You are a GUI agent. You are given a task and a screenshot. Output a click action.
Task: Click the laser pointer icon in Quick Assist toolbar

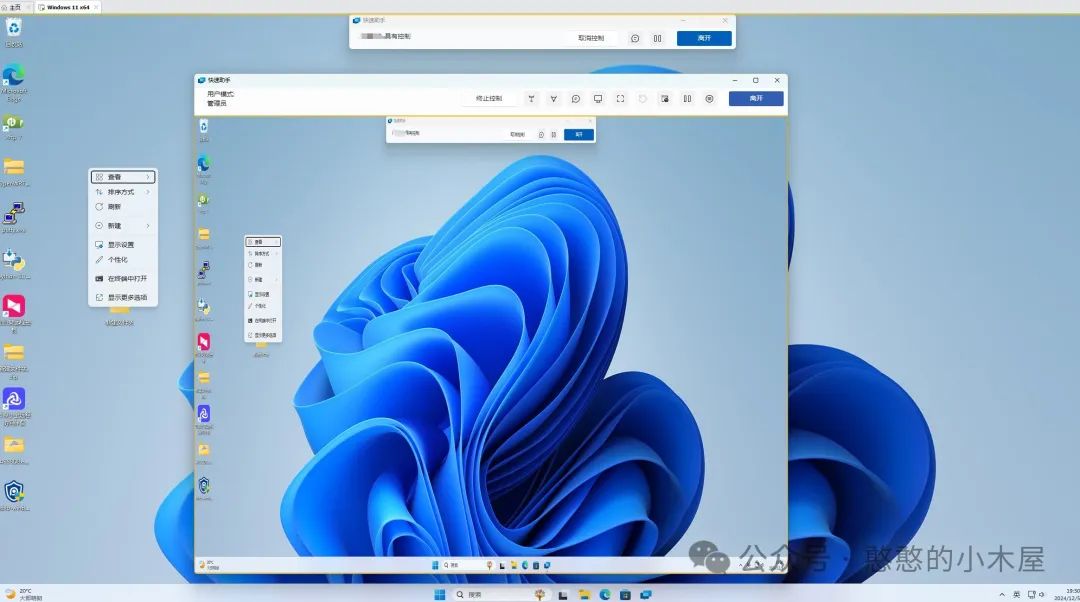click(531, 99)
